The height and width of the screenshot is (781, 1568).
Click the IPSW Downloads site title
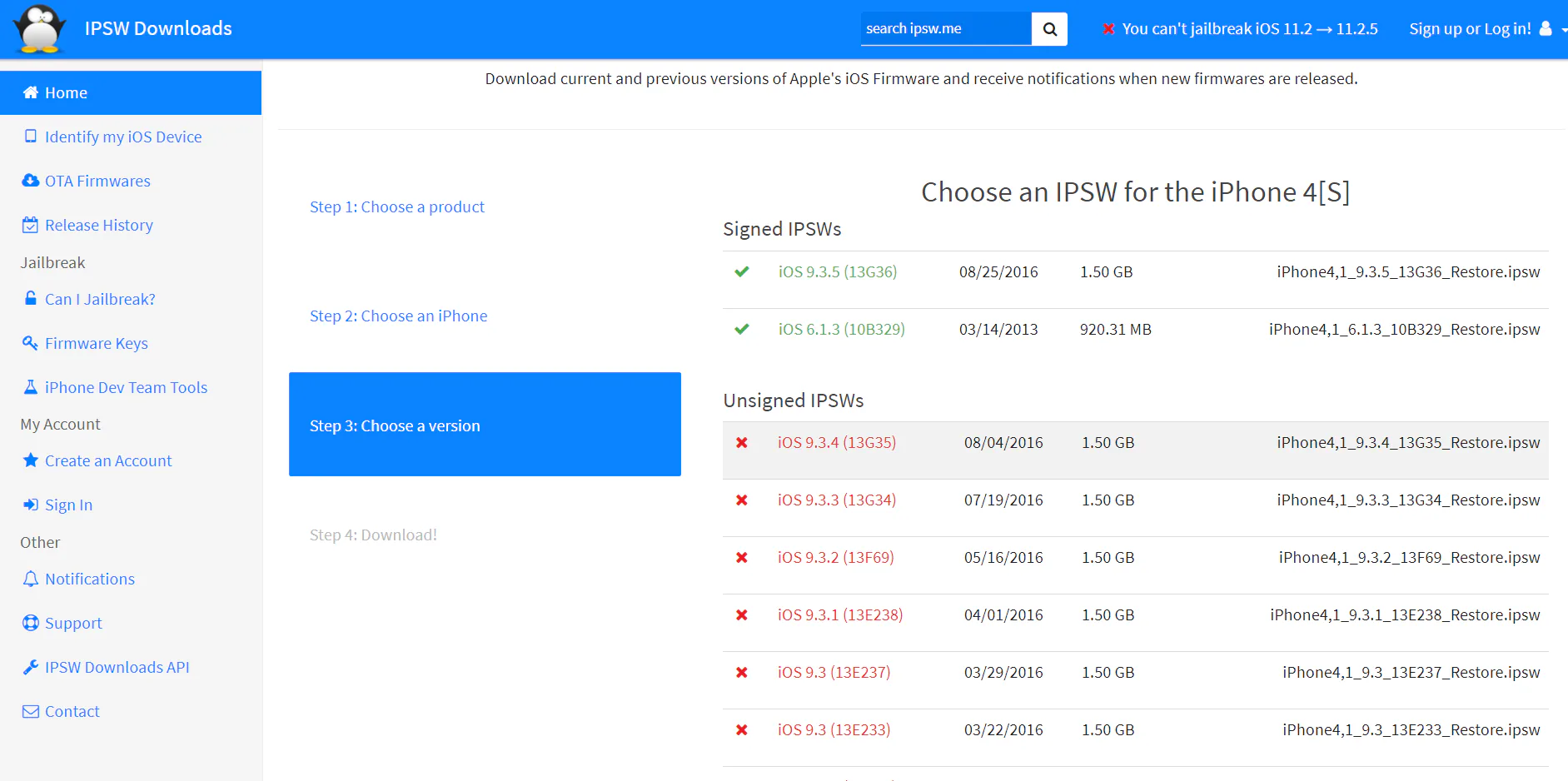click(x=158, y=28)
